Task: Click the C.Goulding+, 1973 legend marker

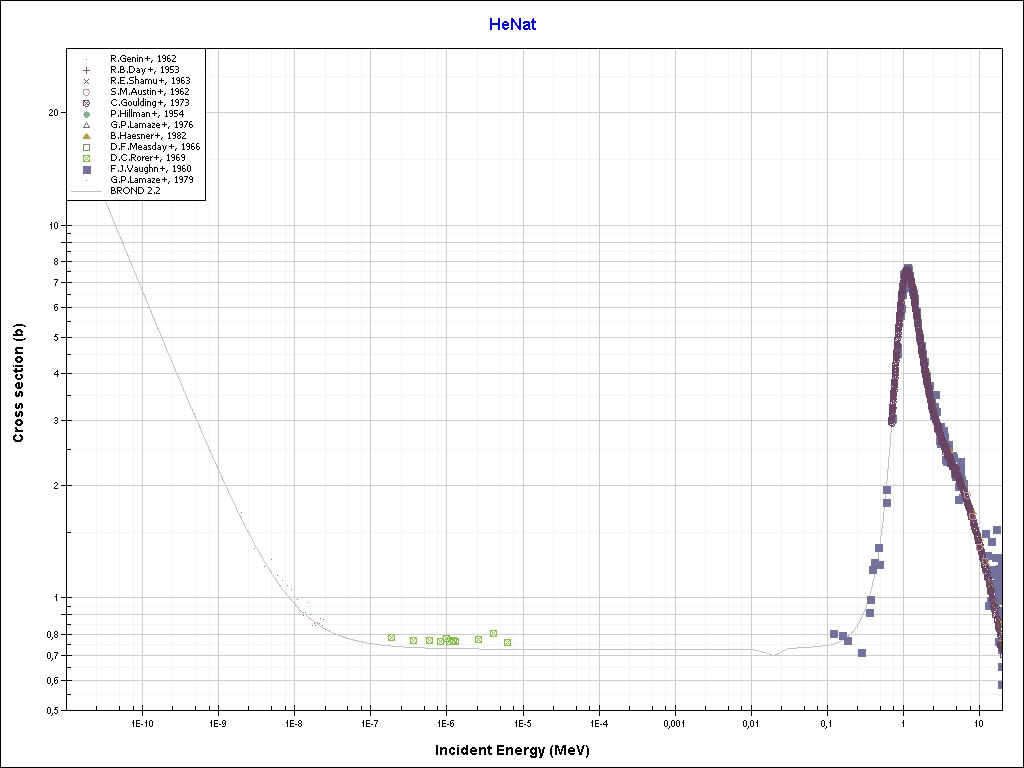Action: click(x=87, y=103)
